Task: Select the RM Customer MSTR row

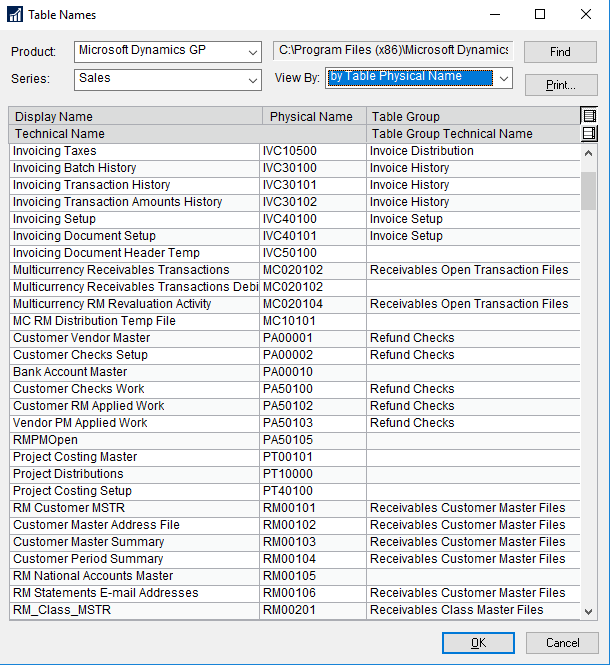Action: click(134, 508)
